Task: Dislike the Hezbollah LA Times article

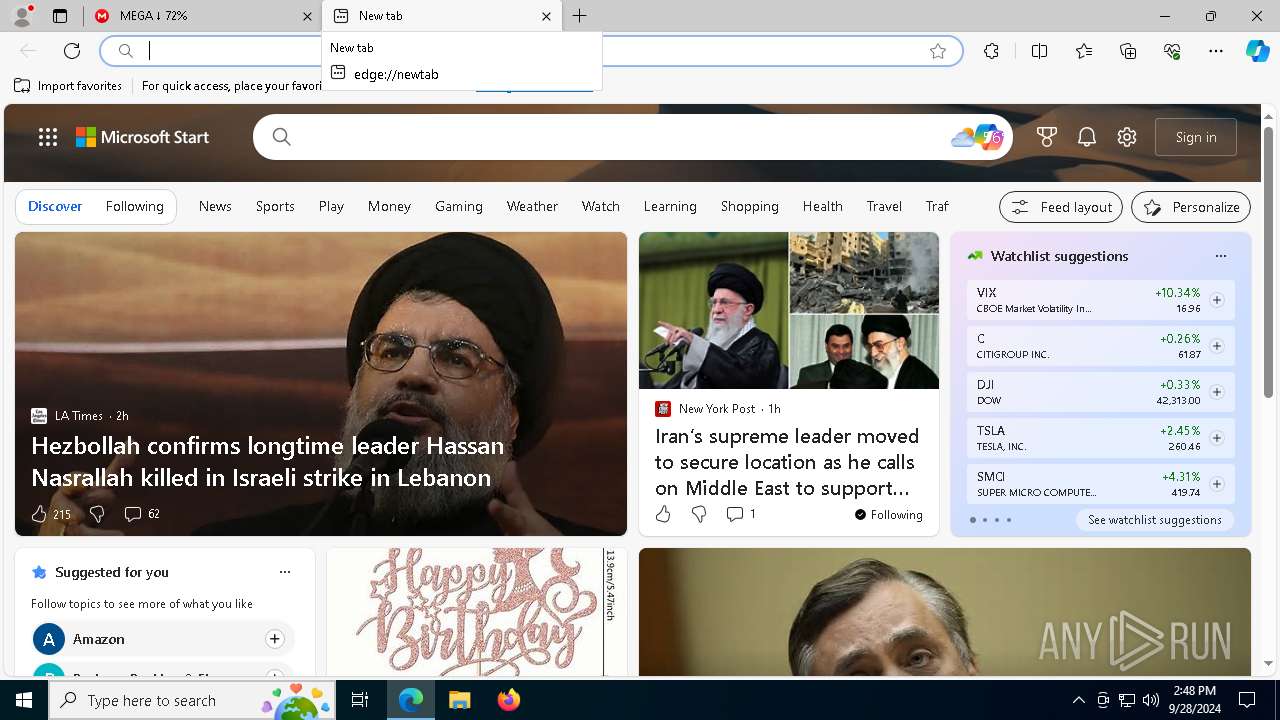Action: (x=97, y=514)
